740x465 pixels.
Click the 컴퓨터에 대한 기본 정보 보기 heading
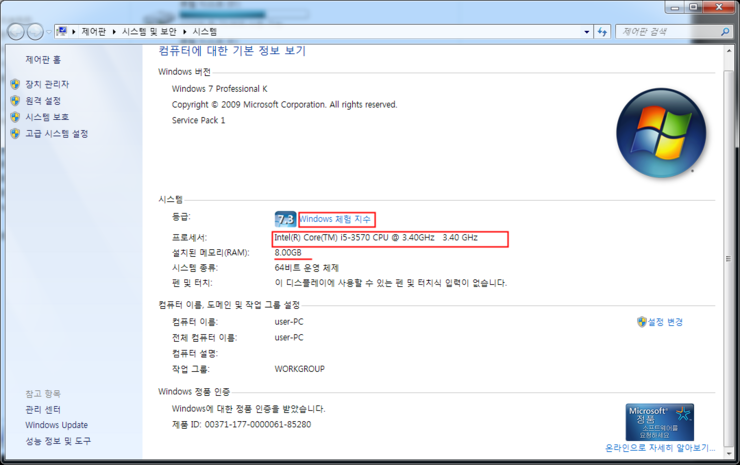pos(232,51)
